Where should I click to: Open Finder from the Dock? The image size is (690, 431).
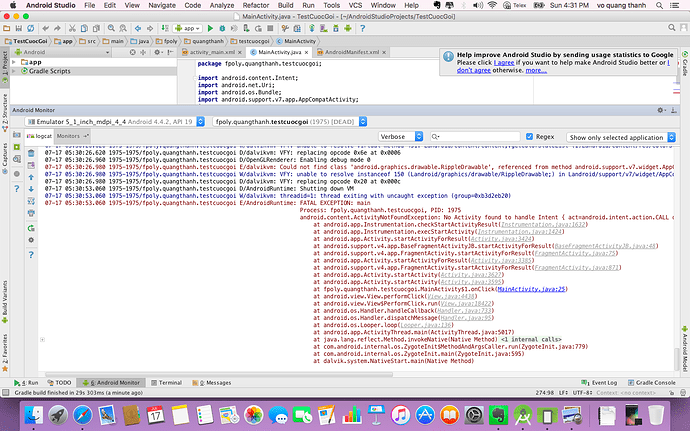point(34,415)
